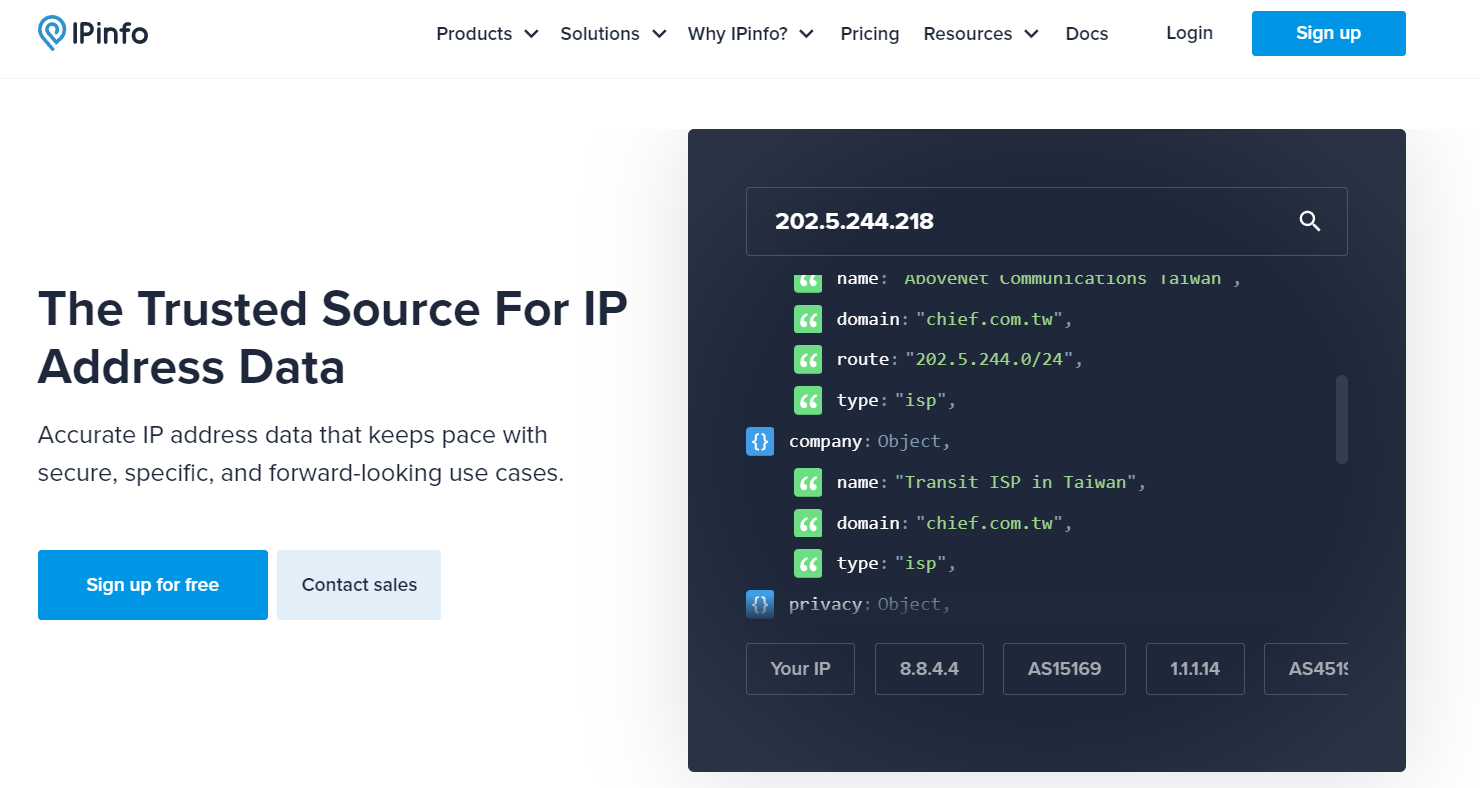Click the magnifying glass search icon

[1310, 221]
